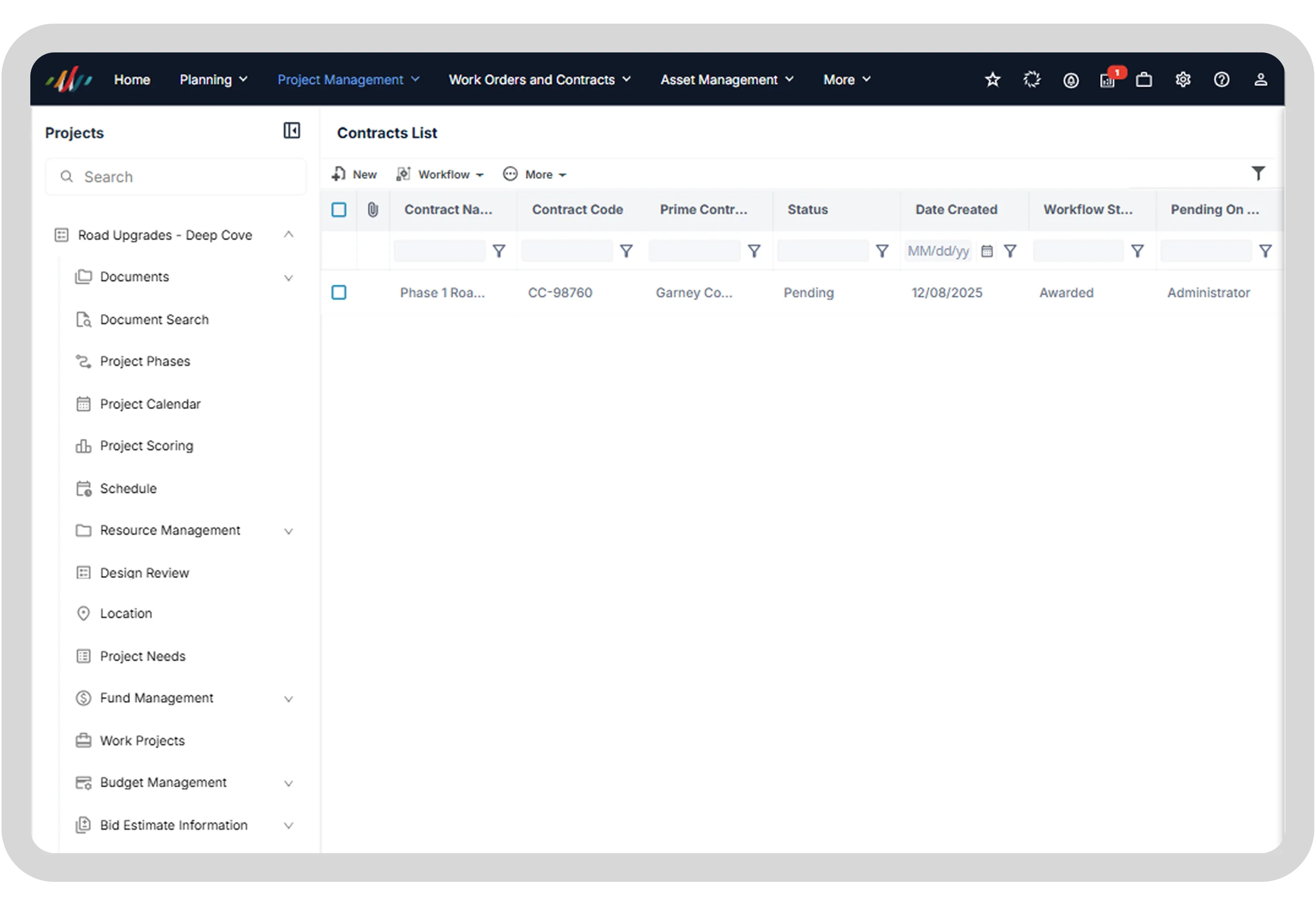Click the filter icon for Workflow Status column
Screen dimensions: 1316x906
(1137, 251)
